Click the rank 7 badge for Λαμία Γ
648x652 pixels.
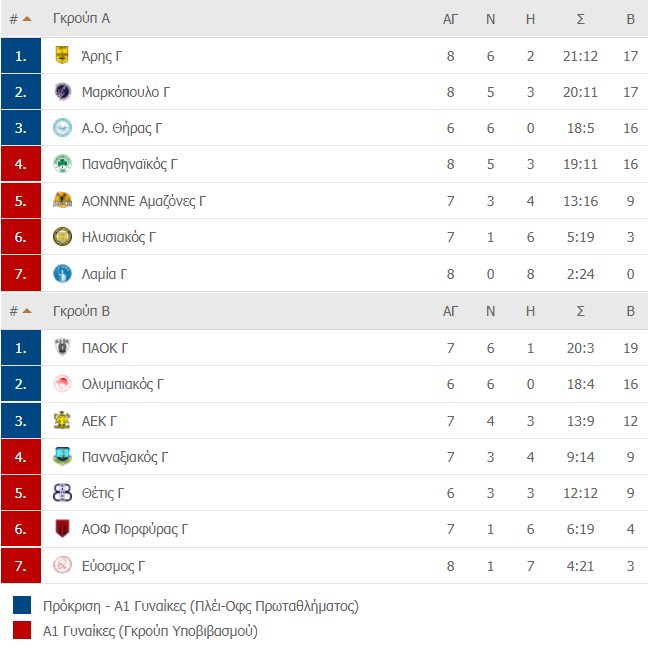21,273
